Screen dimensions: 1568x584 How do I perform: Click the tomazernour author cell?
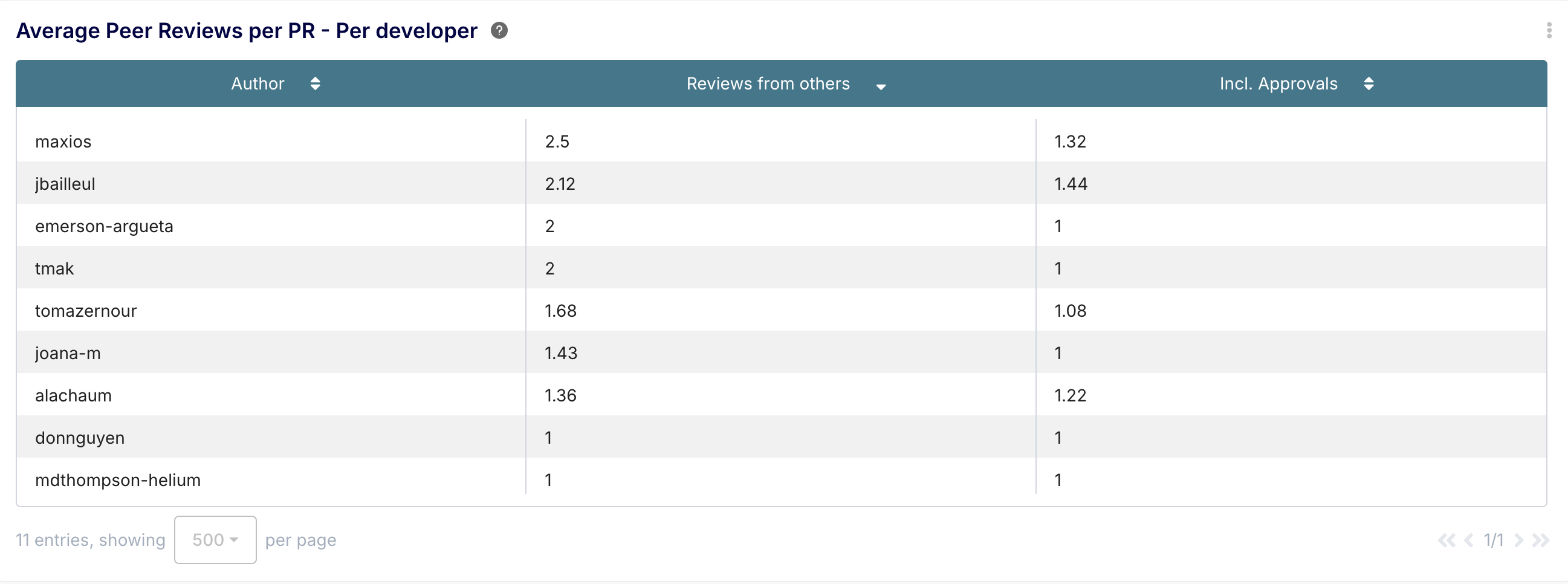pos(86,311)
